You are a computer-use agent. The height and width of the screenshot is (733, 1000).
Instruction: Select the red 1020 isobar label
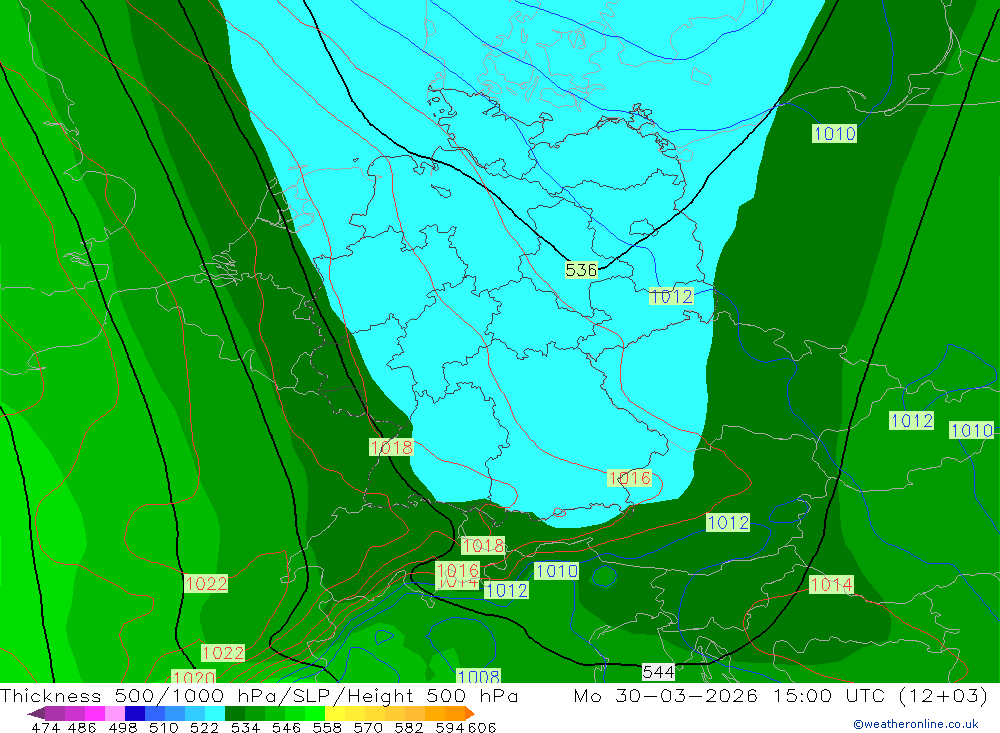click(194, 677)
